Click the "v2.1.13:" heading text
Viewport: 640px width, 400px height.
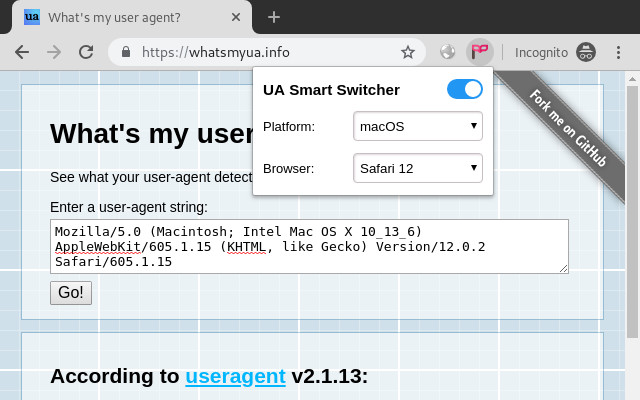tap(329, 376)
